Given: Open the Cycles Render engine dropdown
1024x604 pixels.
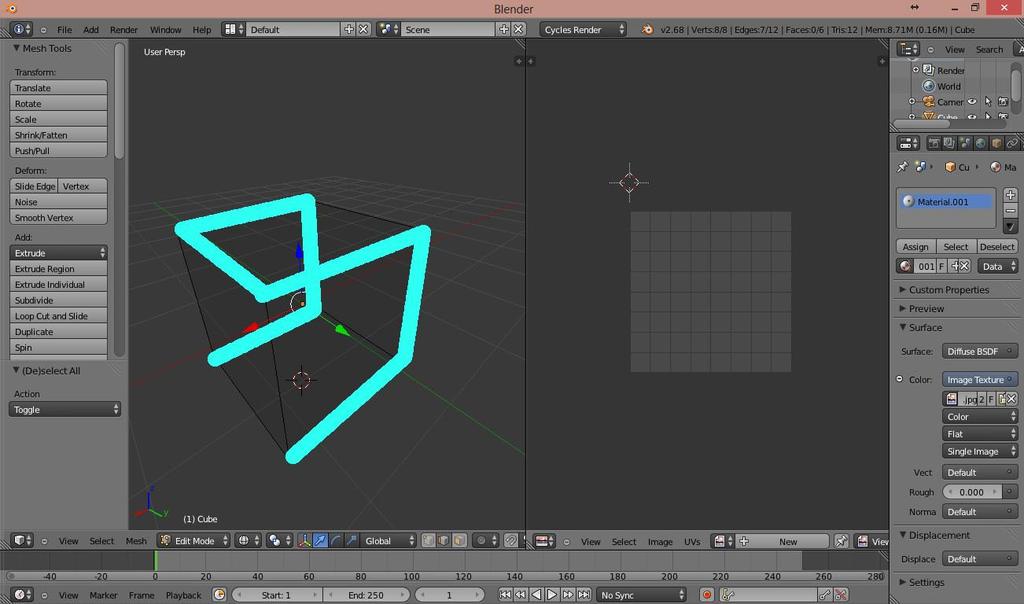Looking at the screenshot, I should click(583, 29).
